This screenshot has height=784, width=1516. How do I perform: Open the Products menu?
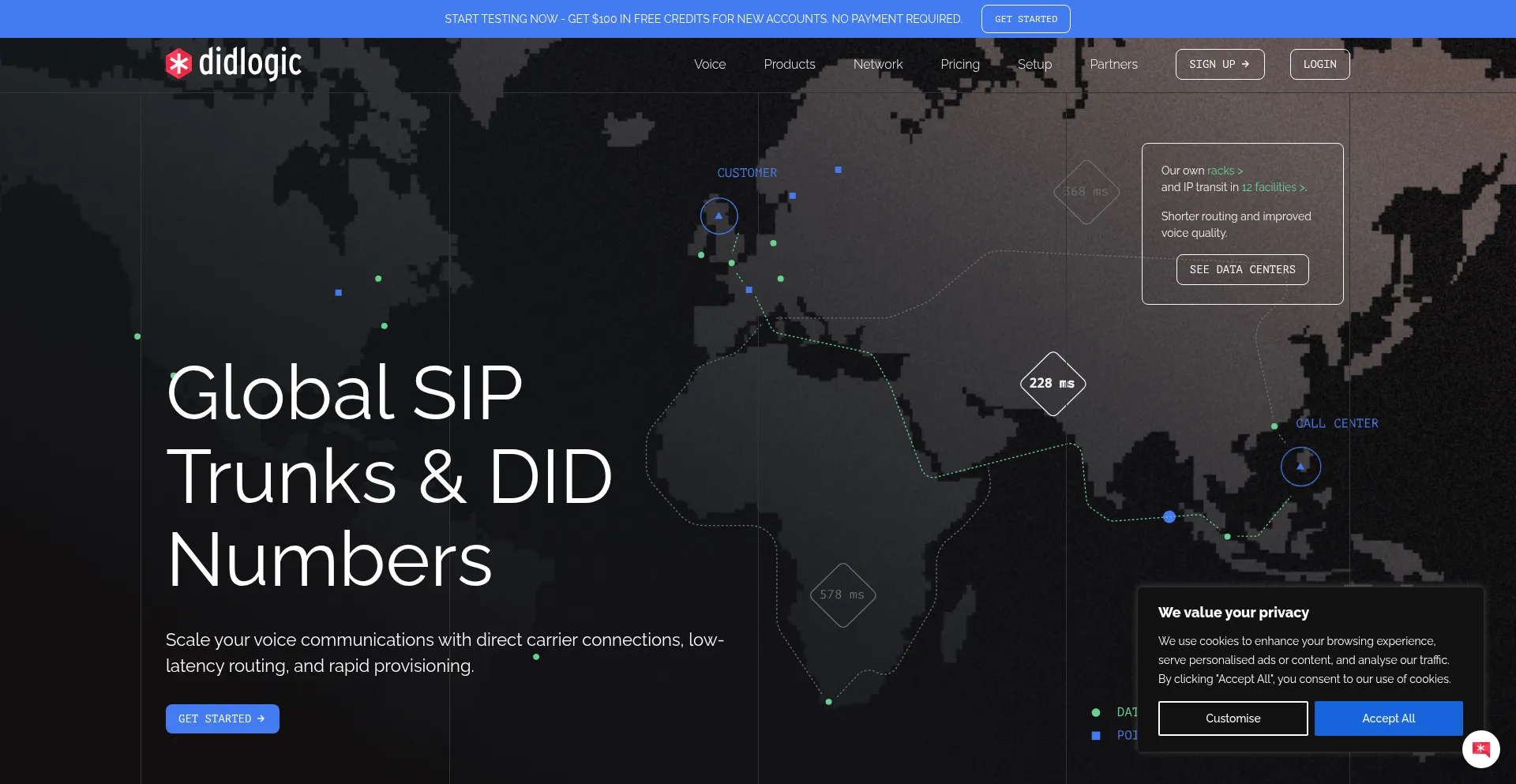click(x=789, y=65)
